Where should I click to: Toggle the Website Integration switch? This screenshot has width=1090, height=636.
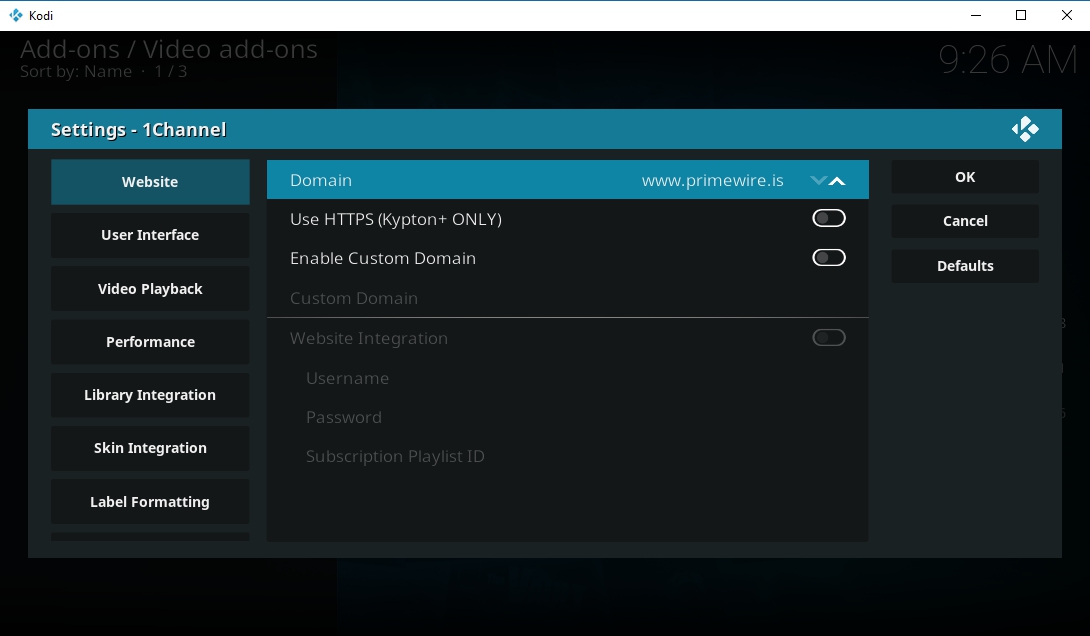828,338
